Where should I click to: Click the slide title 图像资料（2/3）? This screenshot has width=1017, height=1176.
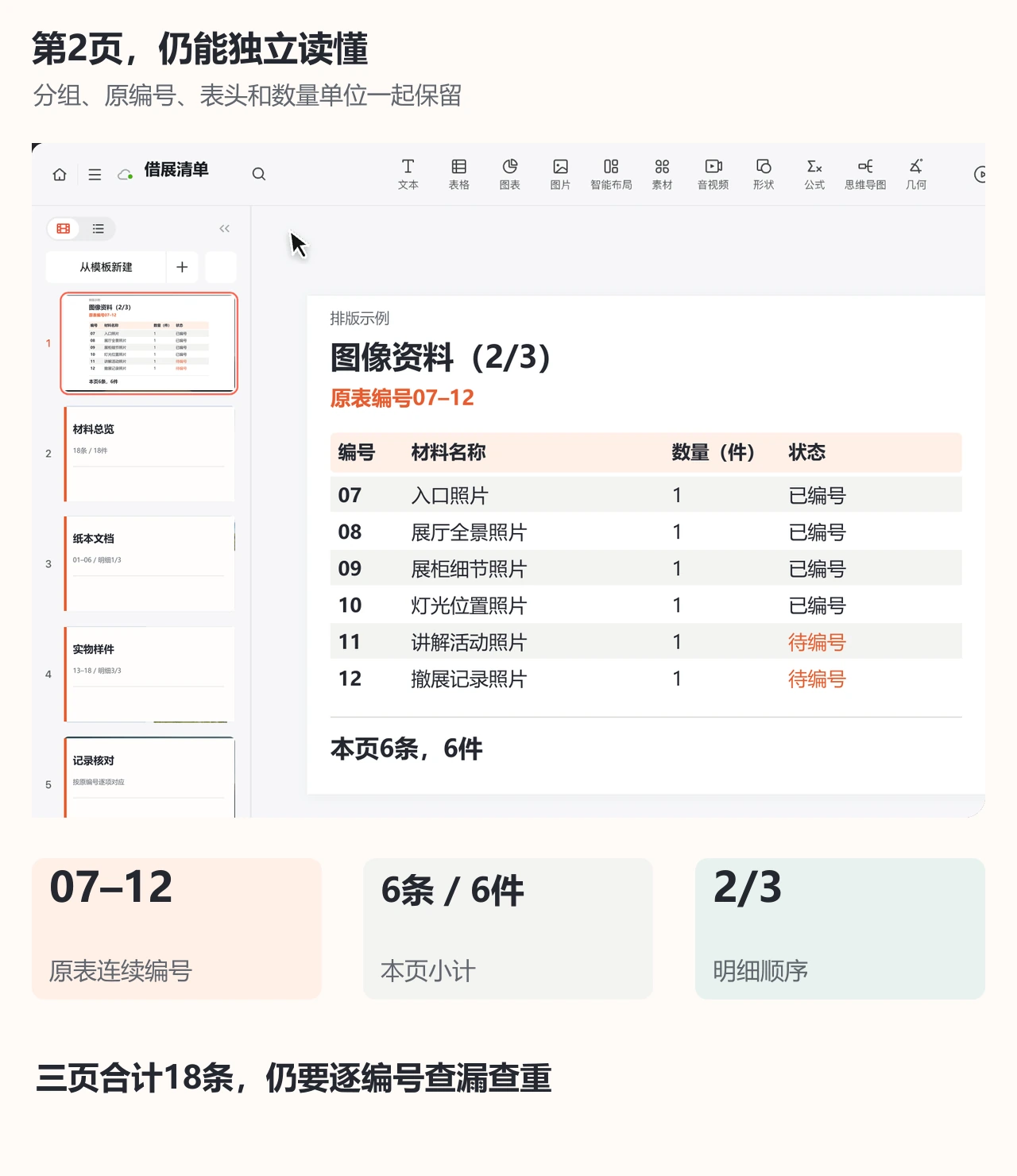[441, 357]
